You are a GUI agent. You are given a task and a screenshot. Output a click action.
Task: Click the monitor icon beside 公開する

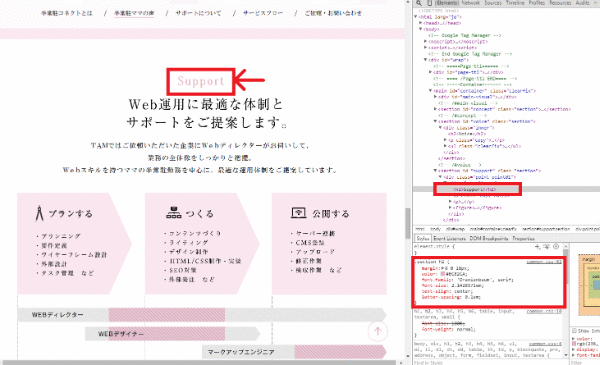pyautogui.click(x=298, y=213)
